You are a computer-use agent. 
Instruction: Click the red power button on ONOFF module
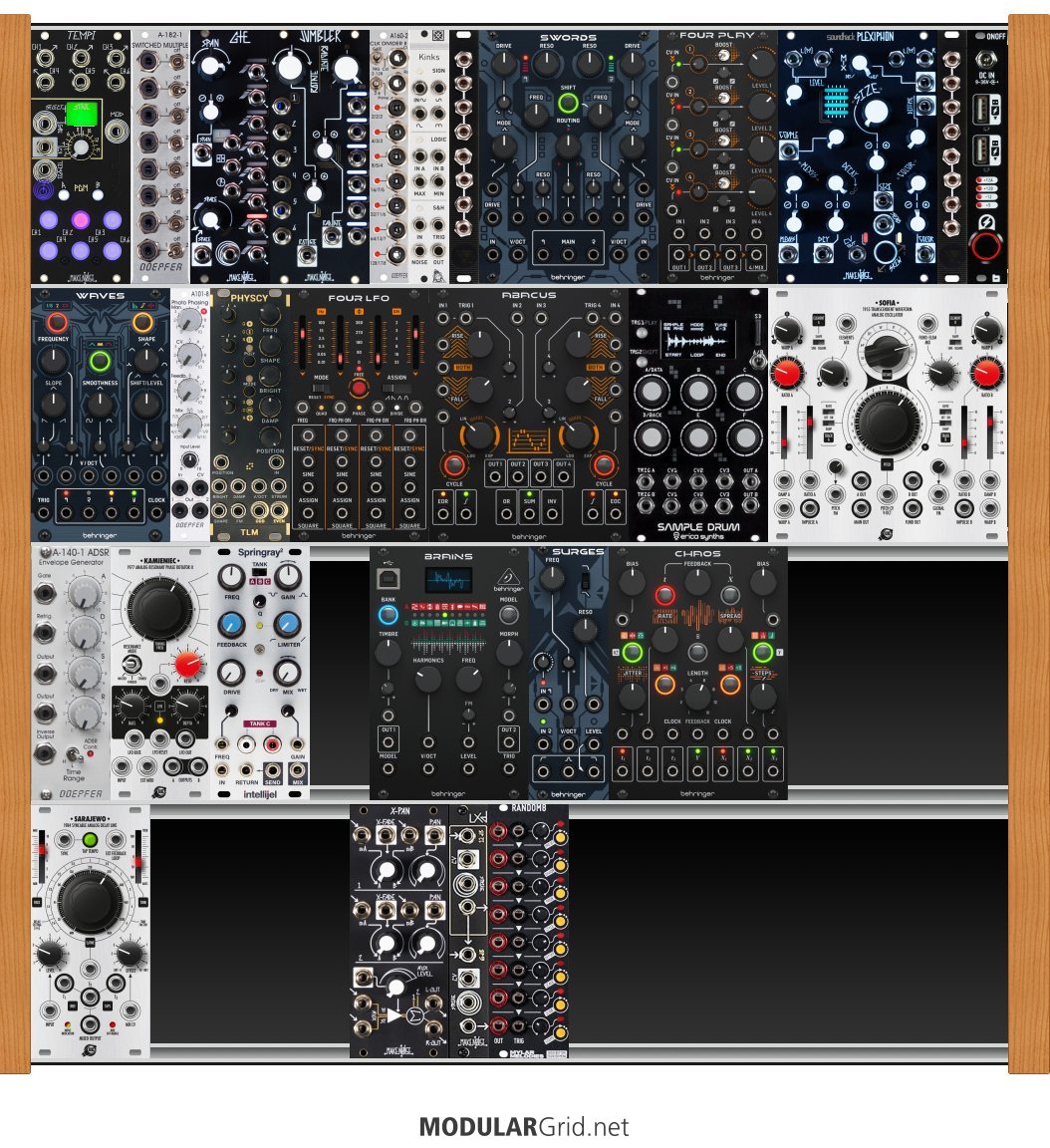click(985, 246)
